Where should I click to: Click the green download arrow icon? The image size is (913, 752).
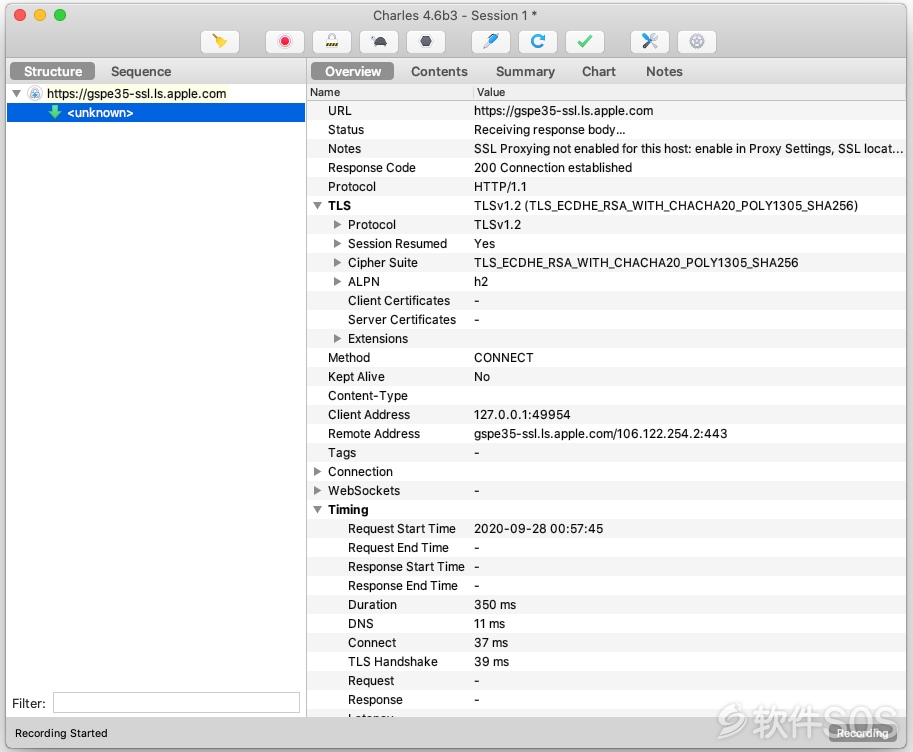(x=55, y=112)
